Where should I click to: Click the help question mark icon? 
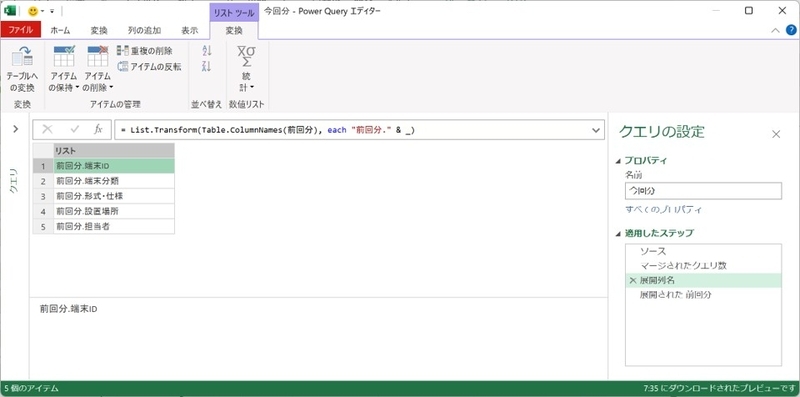point(791,30)
